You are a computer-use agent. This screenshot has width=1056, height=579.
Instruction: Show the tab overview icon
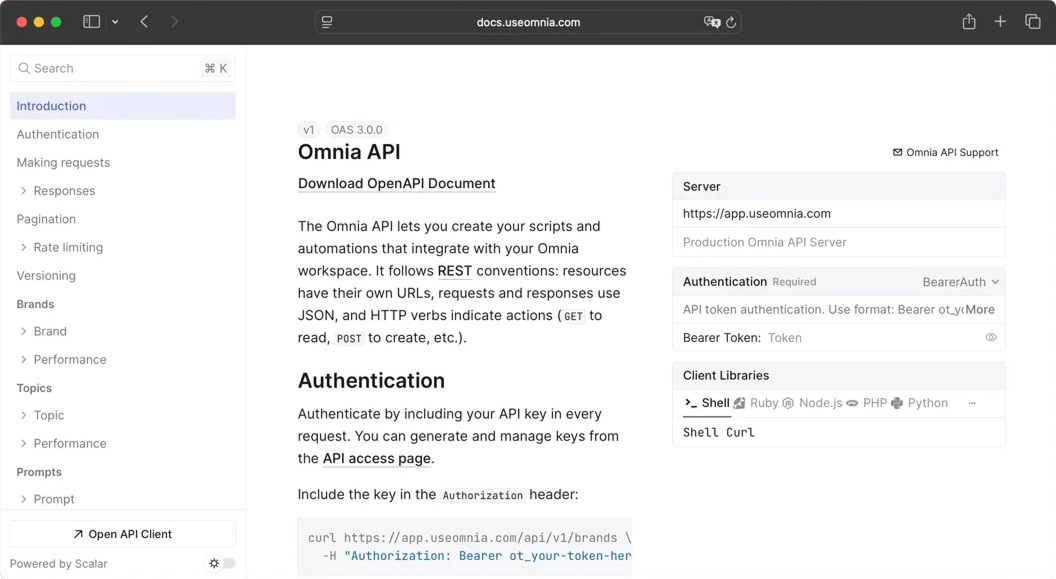(x=1032, y=22)
